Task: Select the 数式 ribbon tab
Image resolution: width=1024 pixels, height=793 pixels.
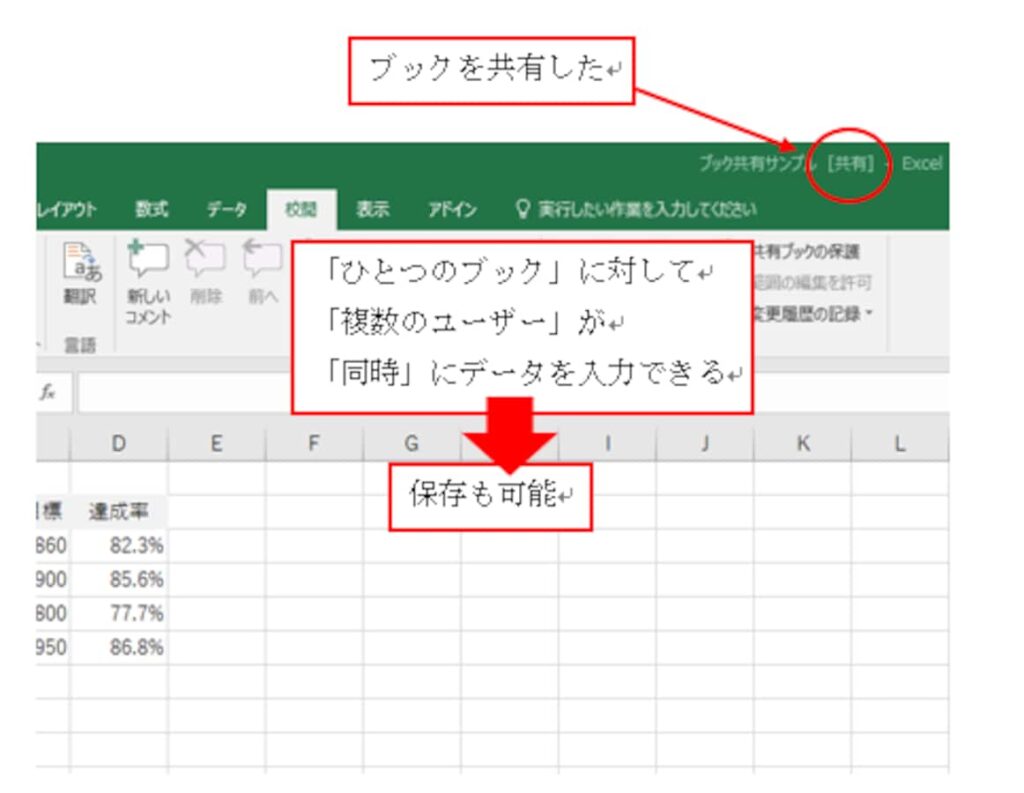Action: pyautogui.click(x=152, y=210)
